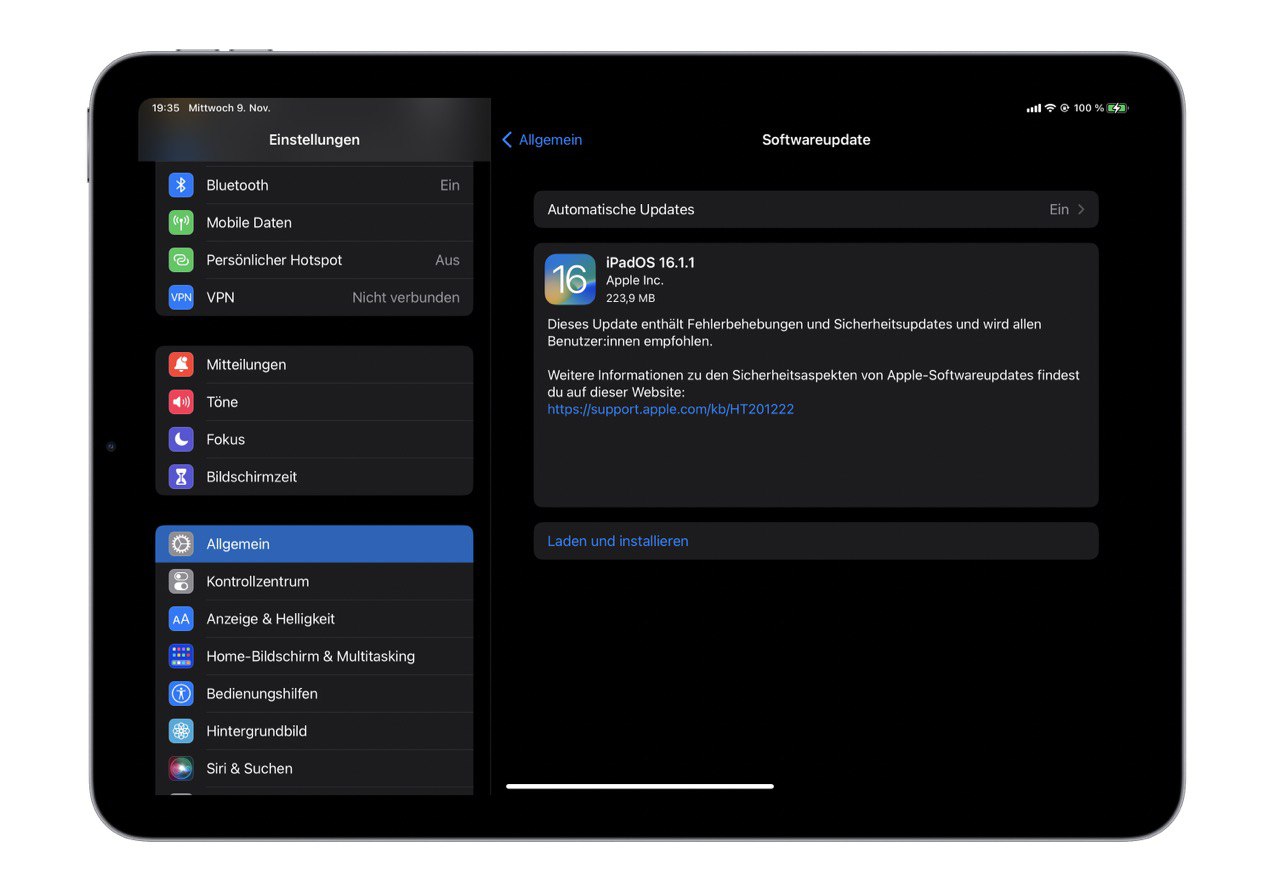Tap the Bluetooth icon in sidebar
This screenshot has height=893, width=1280.
point(181,185)
